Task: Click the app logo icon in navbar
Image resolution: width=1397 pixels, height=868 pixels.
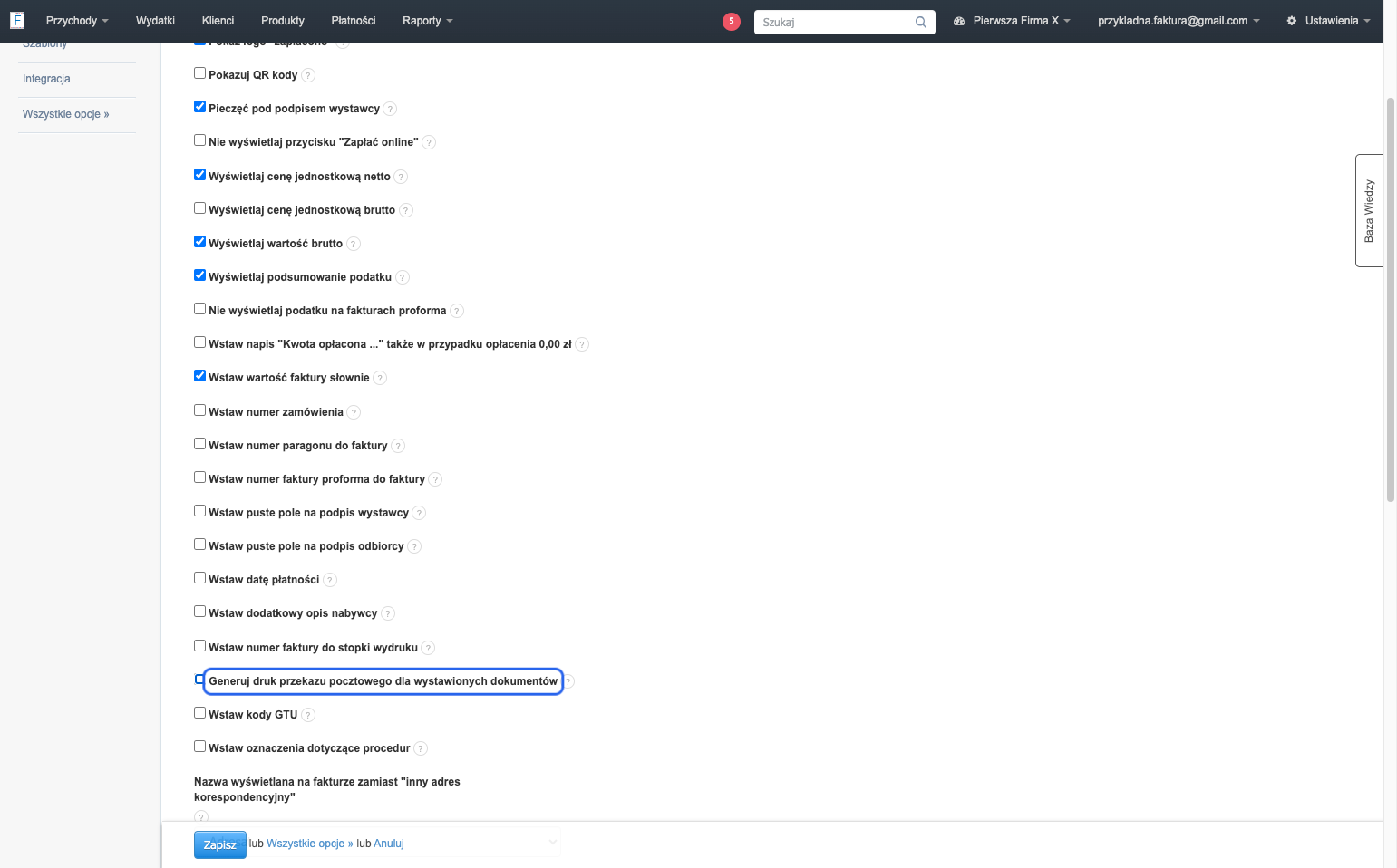Action: [16, 20]
